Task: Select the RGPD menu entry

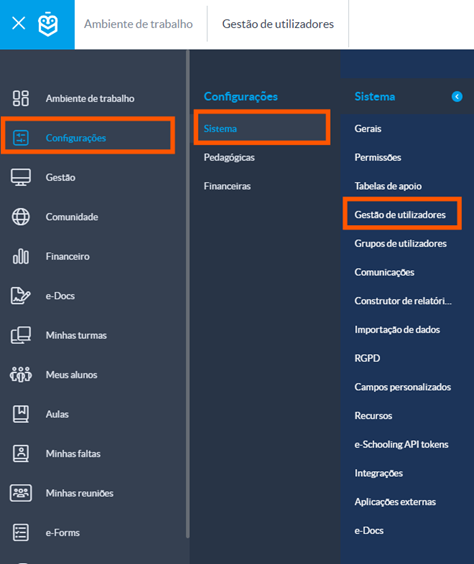Action: (x=367, y=358)
